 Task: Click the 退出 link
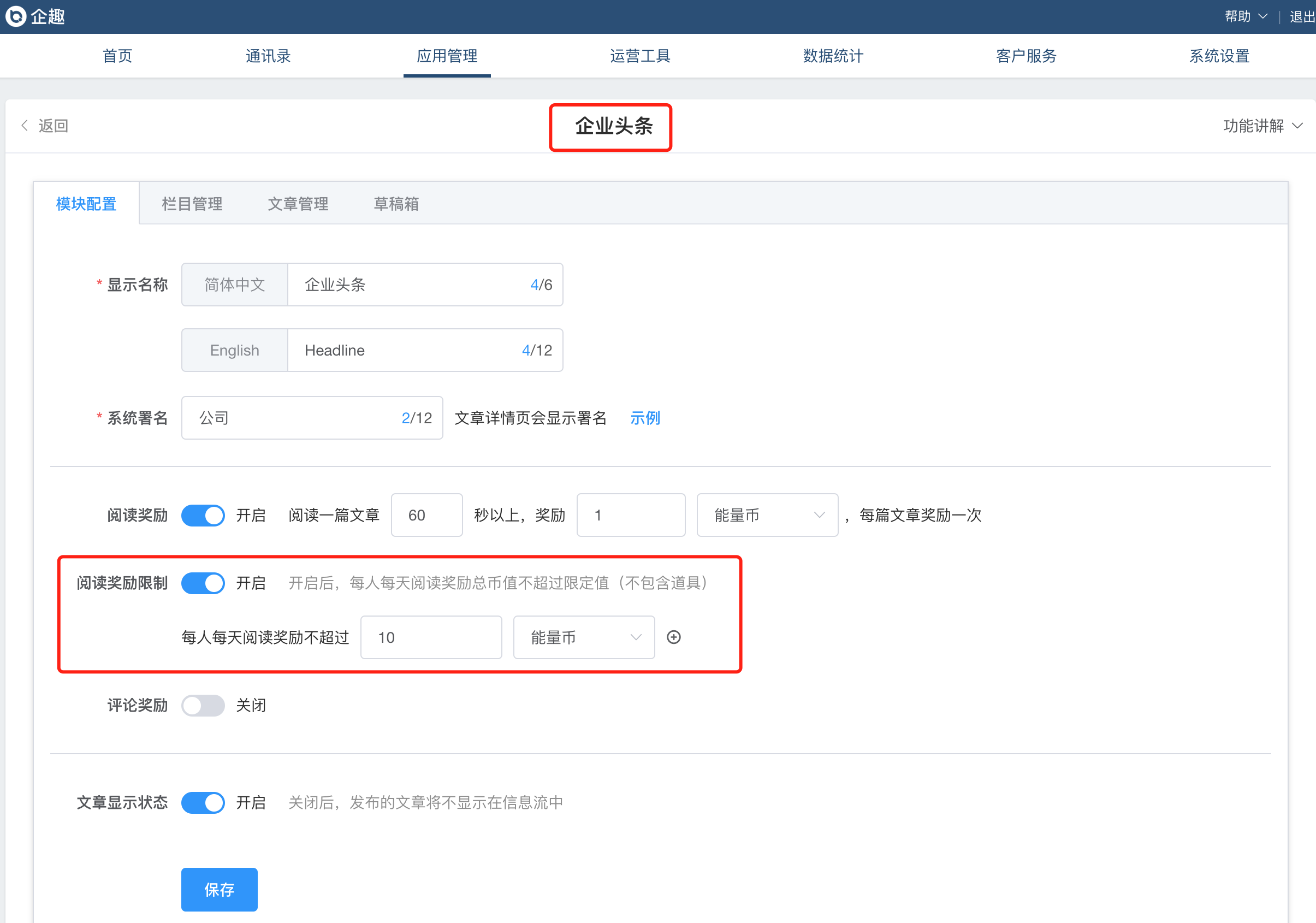[1301, 16]
